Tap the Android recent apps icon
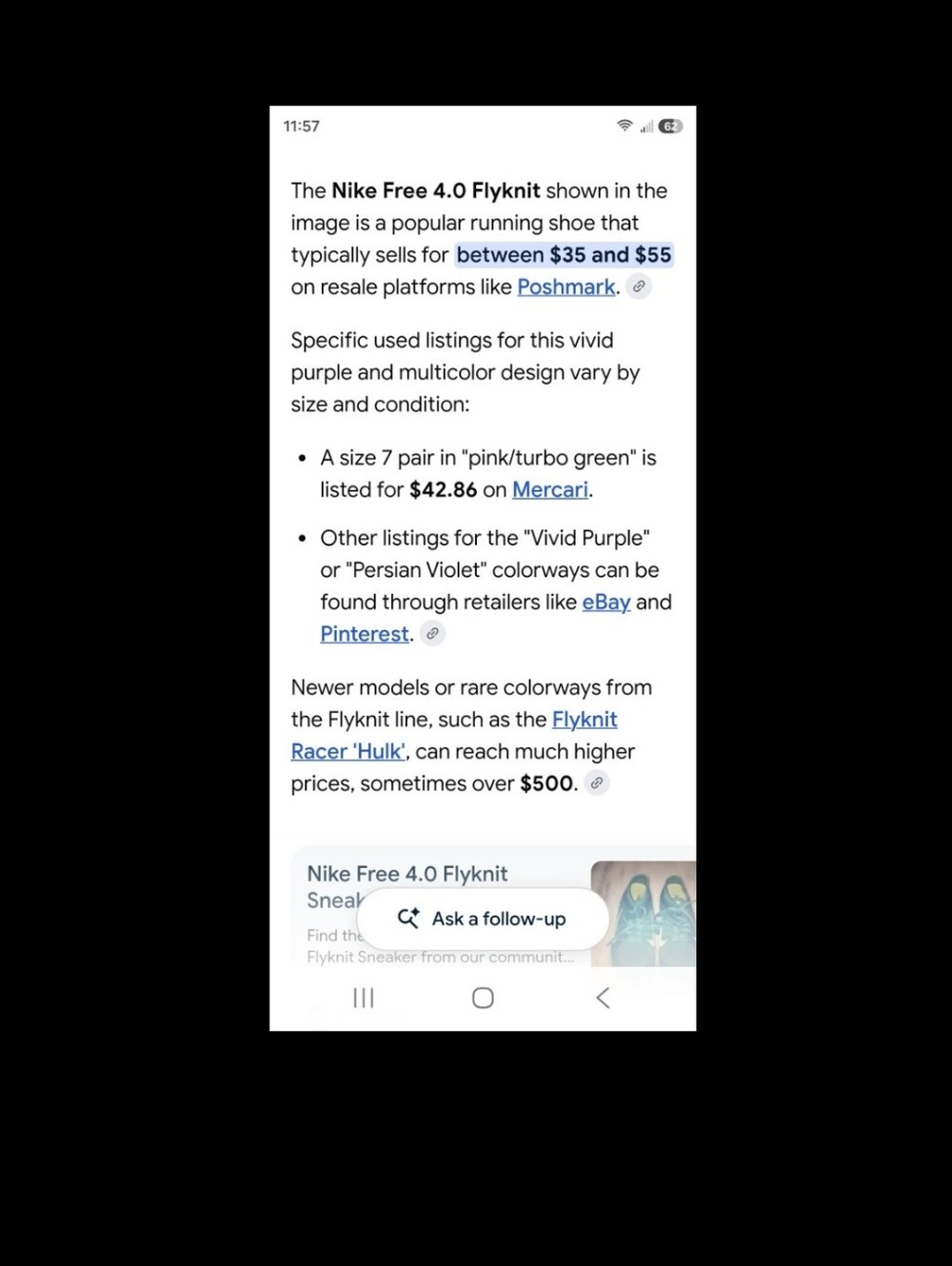952x1266 pixels. click(364, 998)
